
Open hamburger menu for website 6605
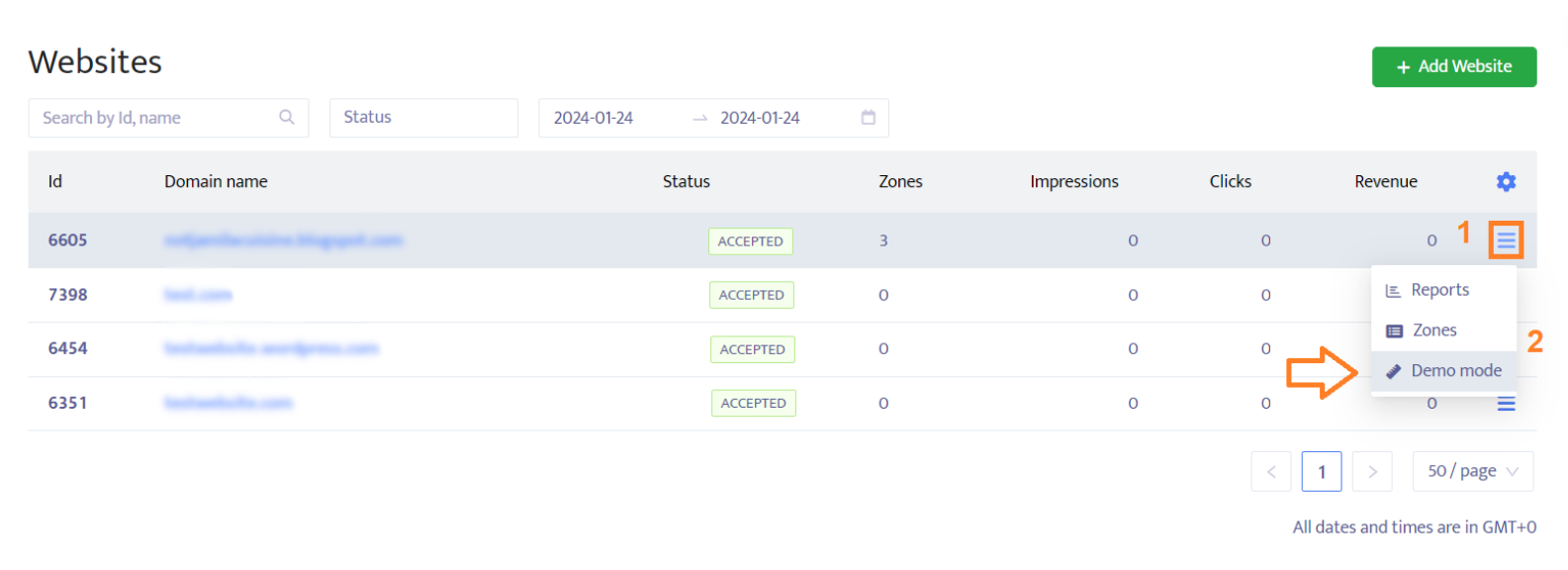coord(1506,240)
